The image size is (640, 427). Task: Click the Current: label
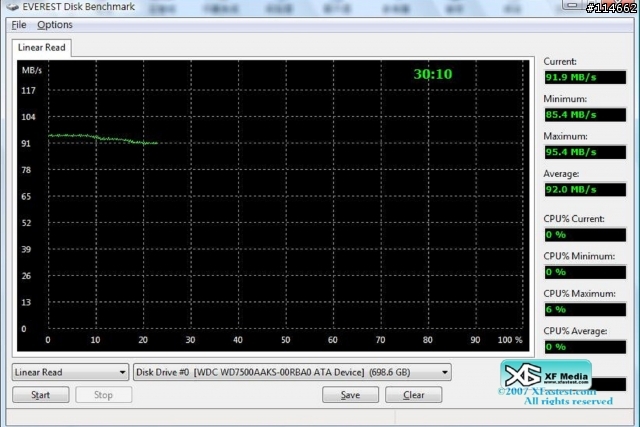560,62
